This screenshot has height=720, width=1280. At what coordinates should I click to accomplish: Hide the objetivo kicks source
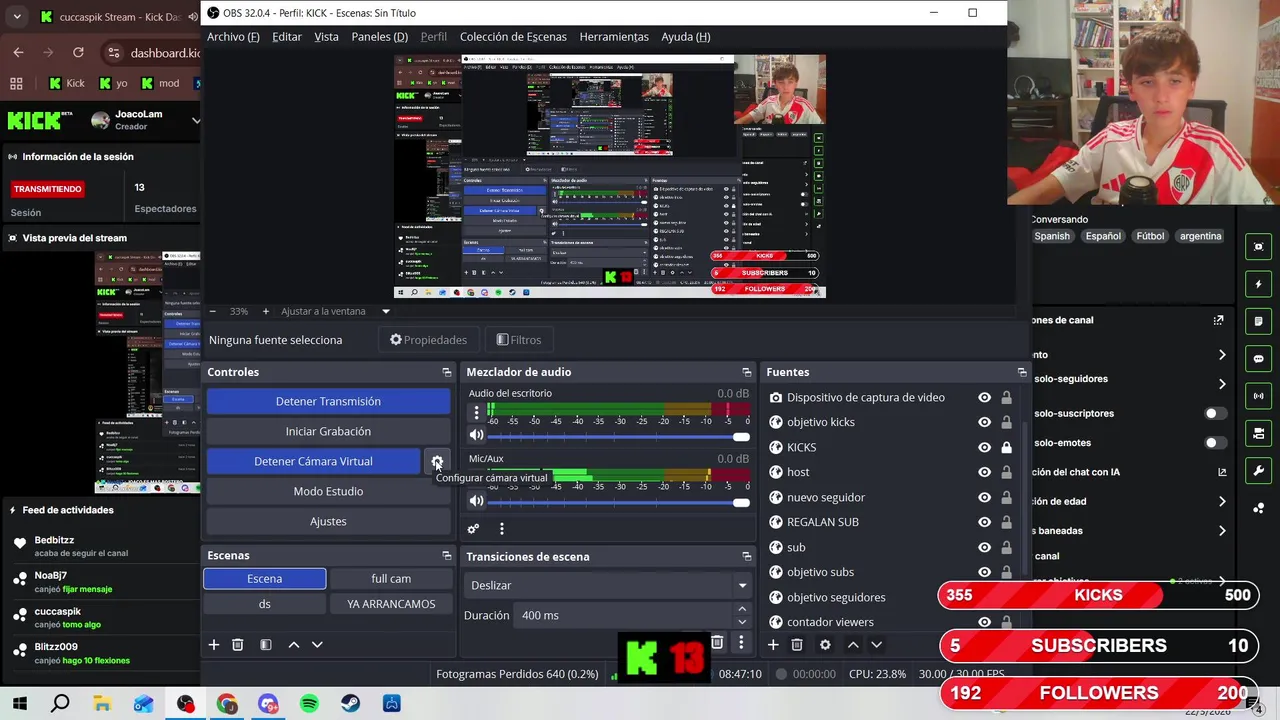[984, 422]
